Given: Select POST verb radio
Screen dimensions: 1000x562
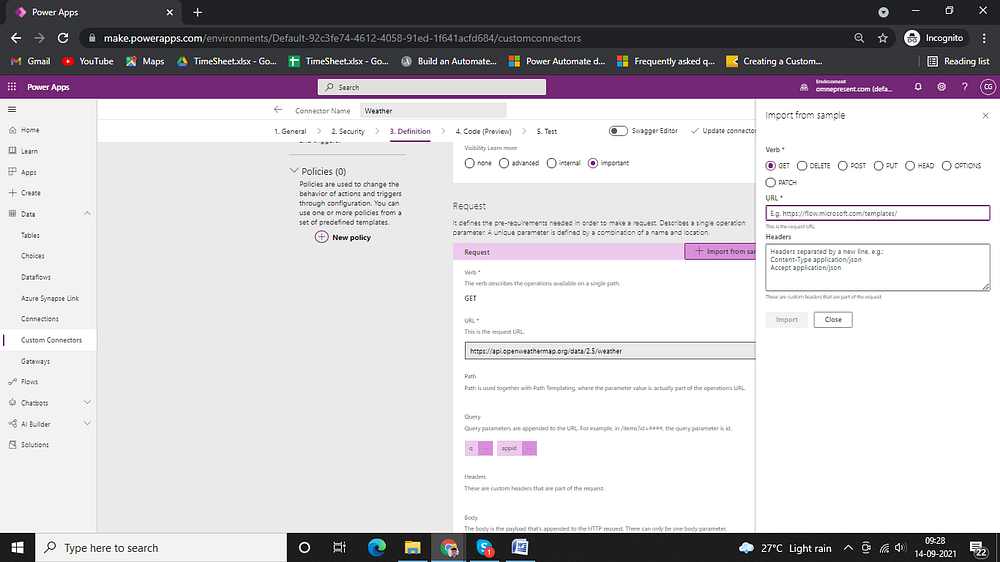Looking at the screenshot, I should pos(842,166).
